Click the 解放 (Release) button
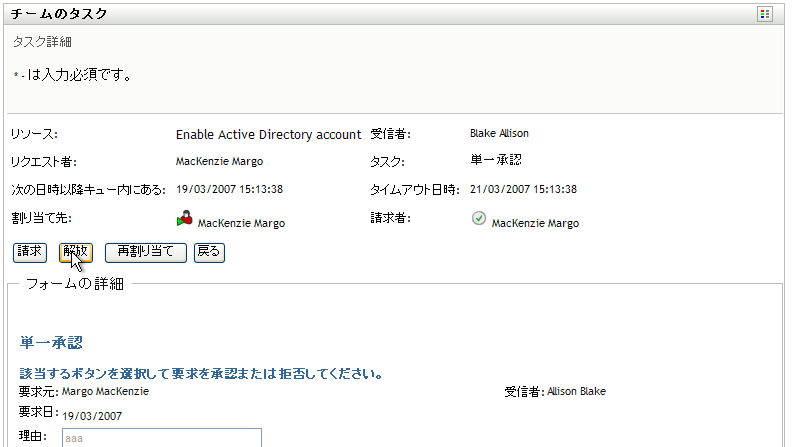 [x=75, y=253]
